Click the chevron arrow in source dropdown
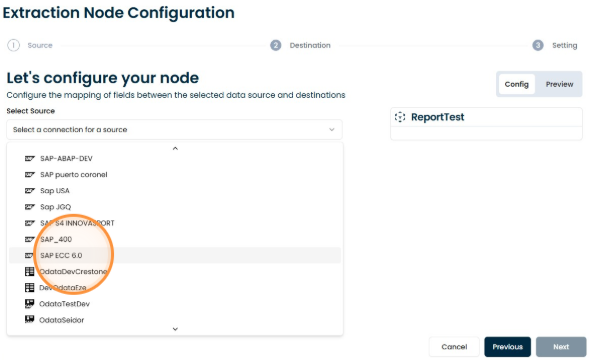Viewport: 589px width, 360px height. [332, 130]
